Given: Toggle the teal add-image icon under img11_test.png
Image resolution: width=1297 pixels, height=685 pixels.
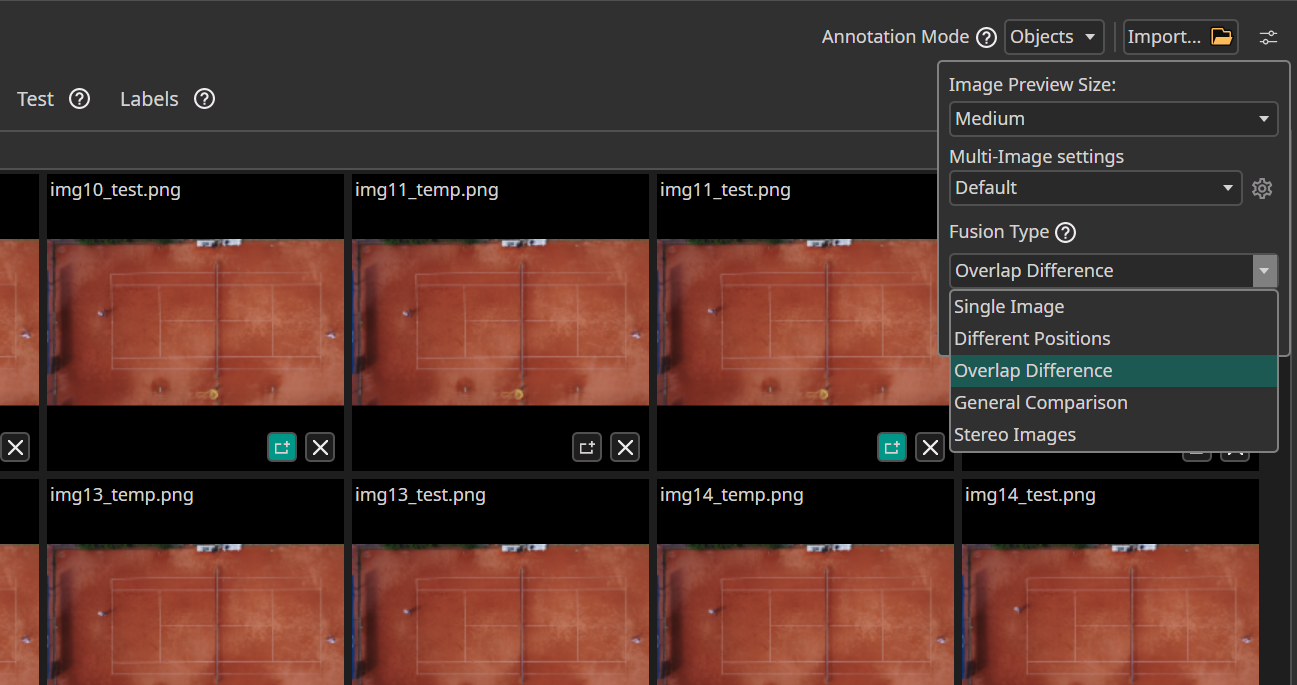Looking at the screenshot, I should click(x=892, y=447).
